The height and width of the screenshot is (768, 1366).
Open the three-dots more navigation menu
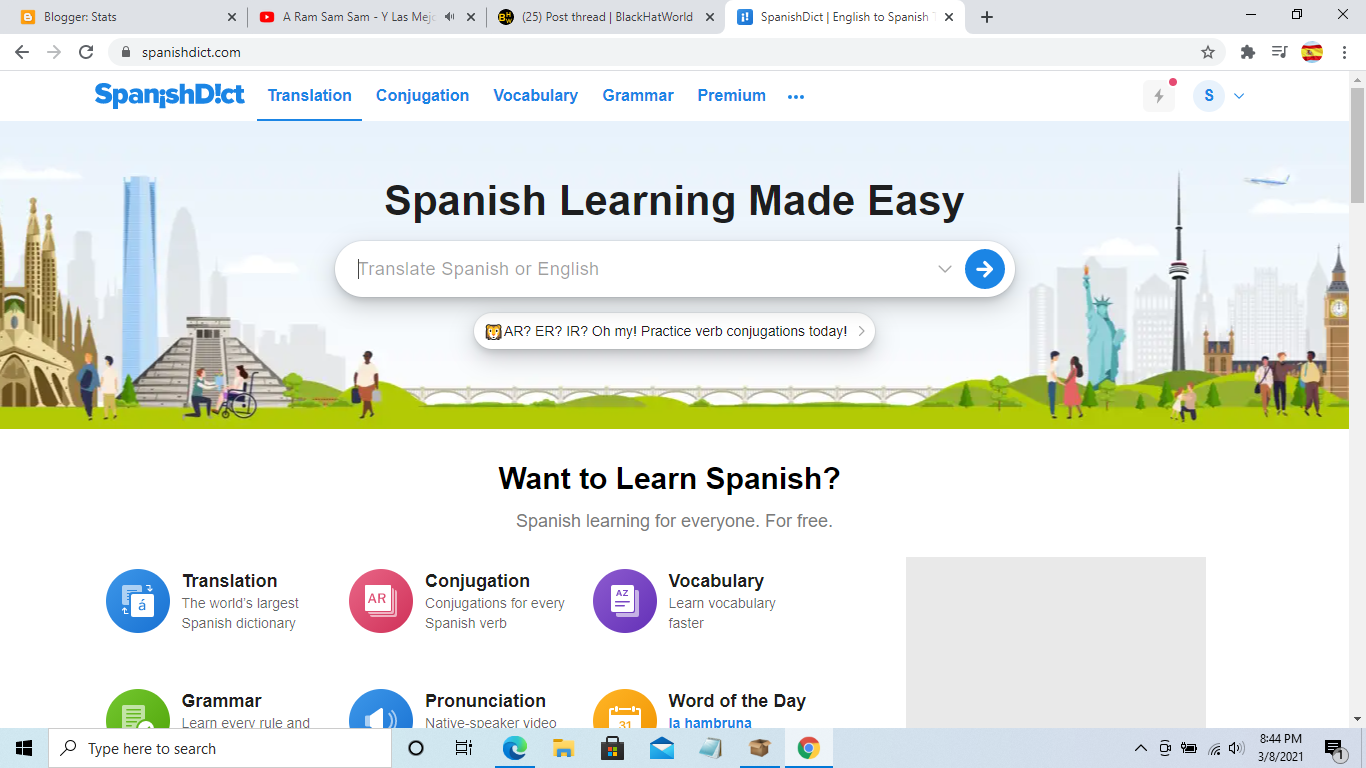point(796,96)
